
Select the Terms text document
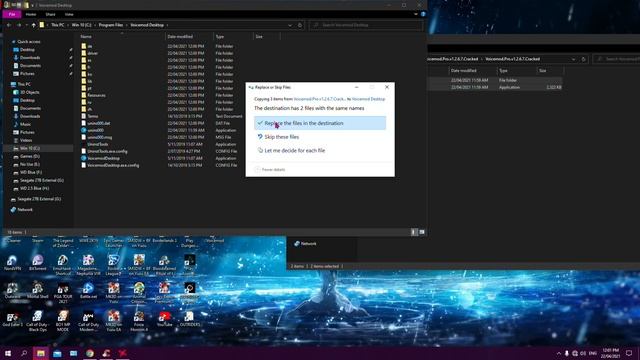click(92, 116)
